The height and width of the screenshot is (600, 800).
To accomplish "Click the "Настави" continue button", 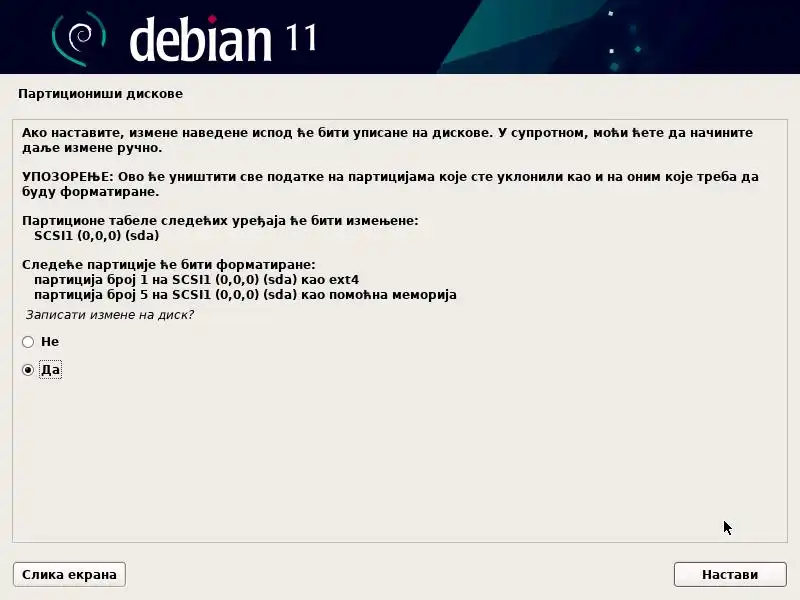I will click(730, 574).
